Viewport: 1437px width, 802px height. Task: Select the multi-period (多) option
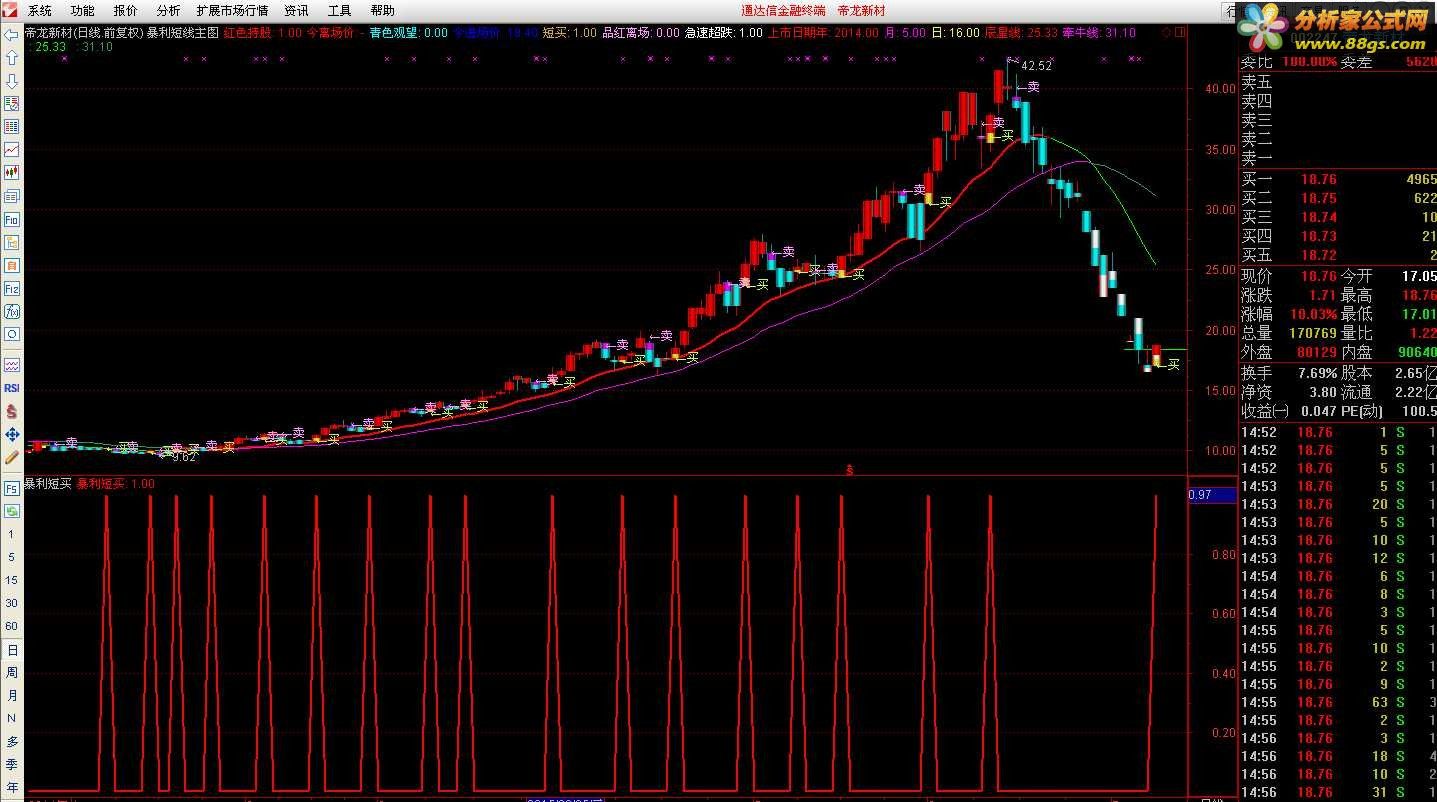coord(12,741)
